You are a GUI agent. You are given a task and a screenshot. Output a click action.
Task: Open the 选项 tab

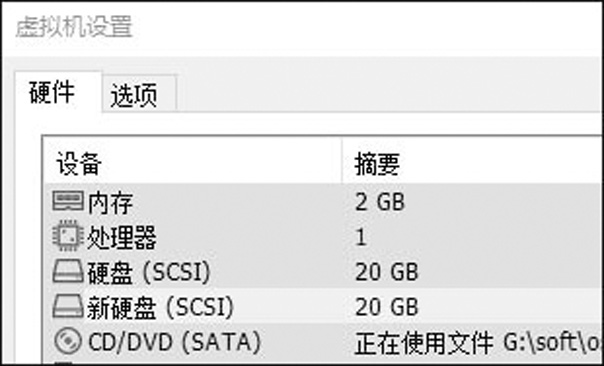click(x=134, y=95)
